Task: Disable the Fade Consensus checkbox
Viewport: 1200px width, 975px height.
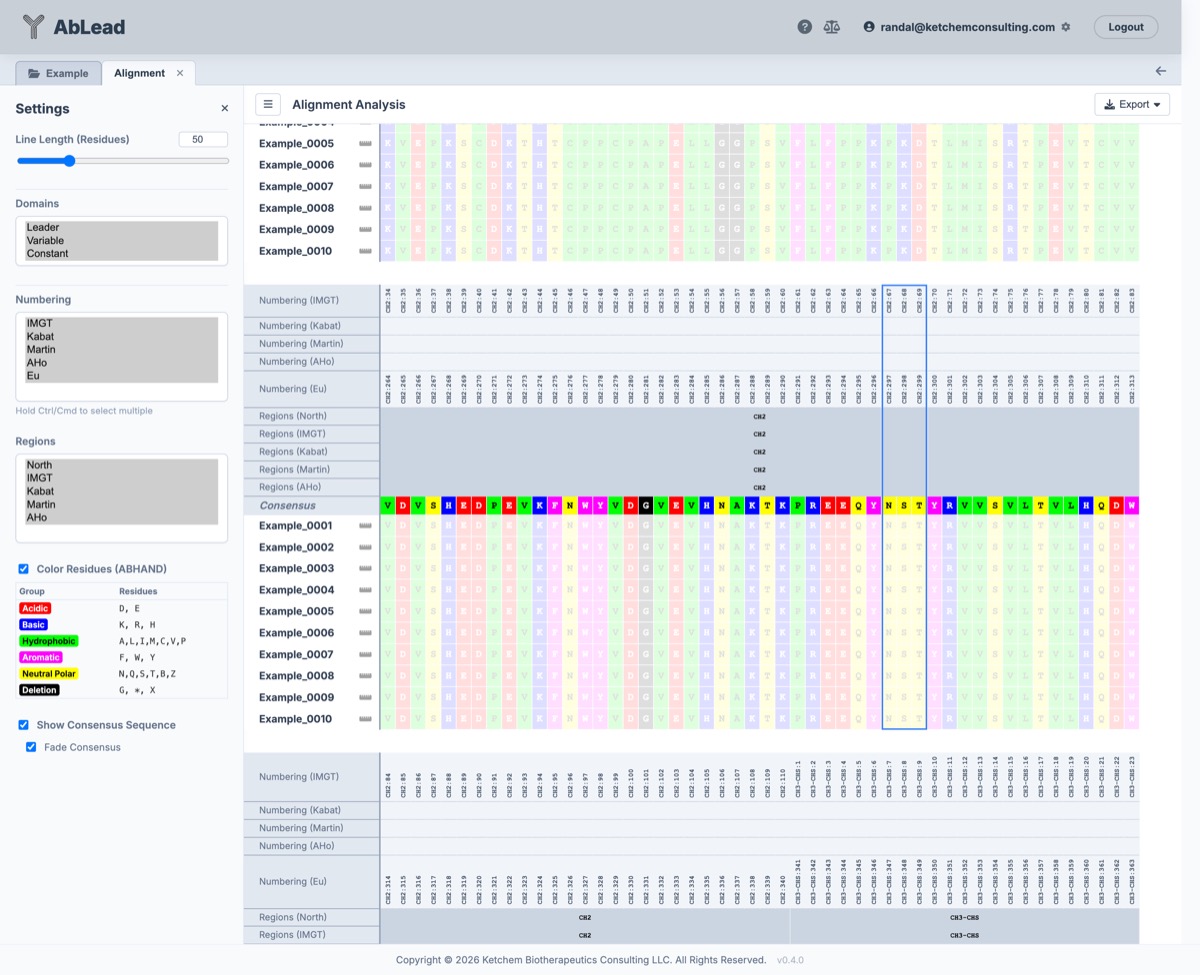Action: 31,747
